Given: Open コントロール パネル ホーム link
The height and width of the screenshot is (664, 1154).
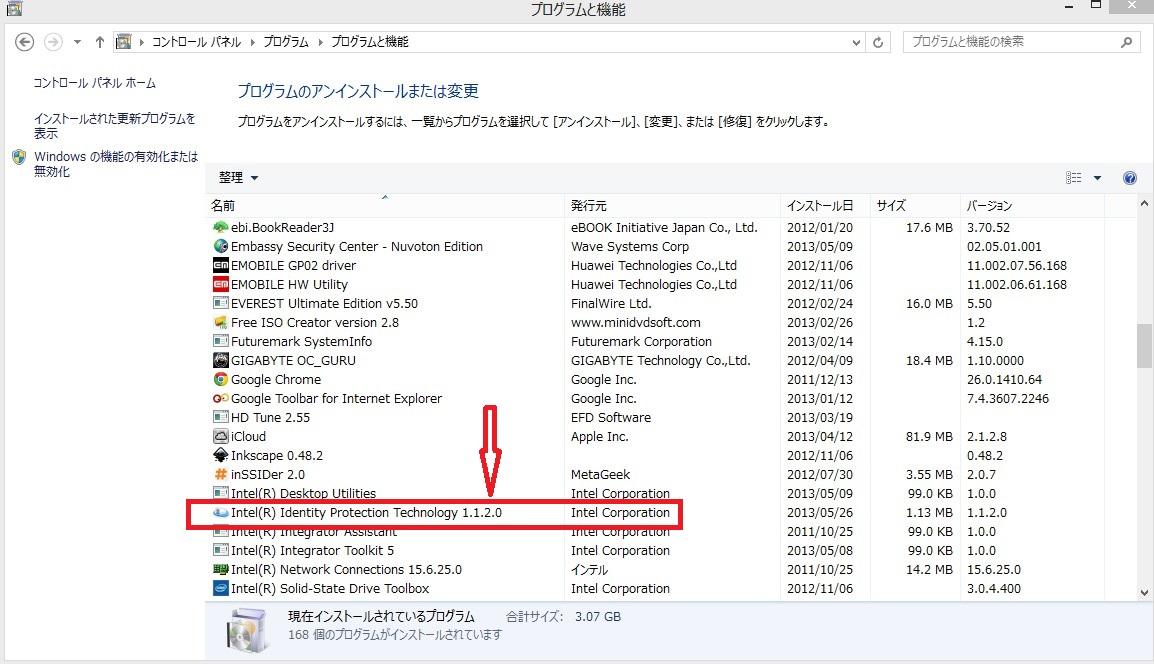Looking at the screenshot, I should (x=94, y=83).
